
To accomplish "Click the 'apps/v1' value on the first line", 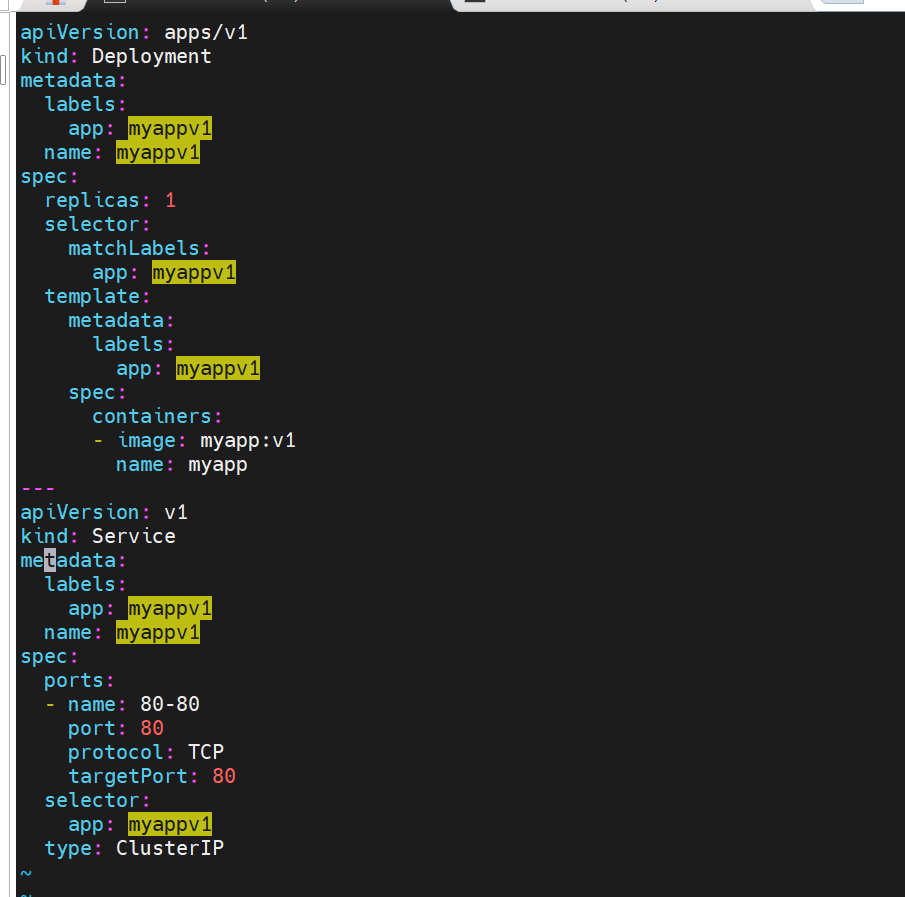I will pos(206,33).
